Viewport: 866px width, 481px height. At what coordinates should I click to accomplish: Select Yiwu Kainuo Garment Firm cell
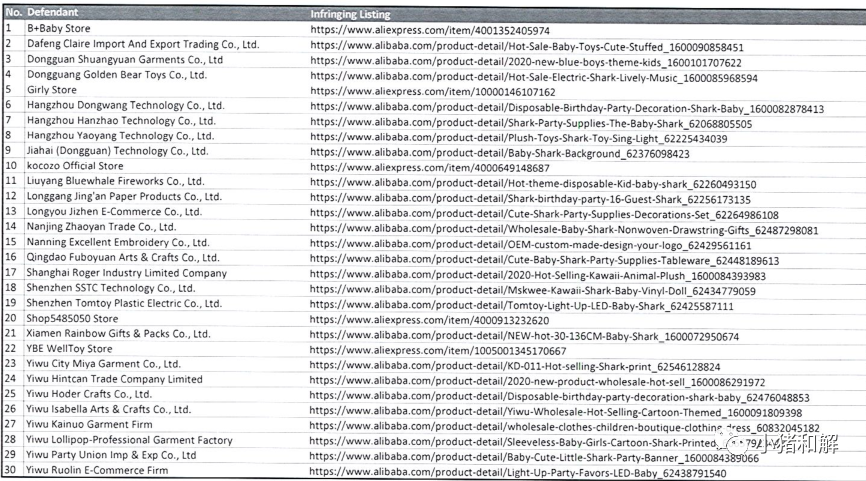pyautogui.click(x=89, y=424)
